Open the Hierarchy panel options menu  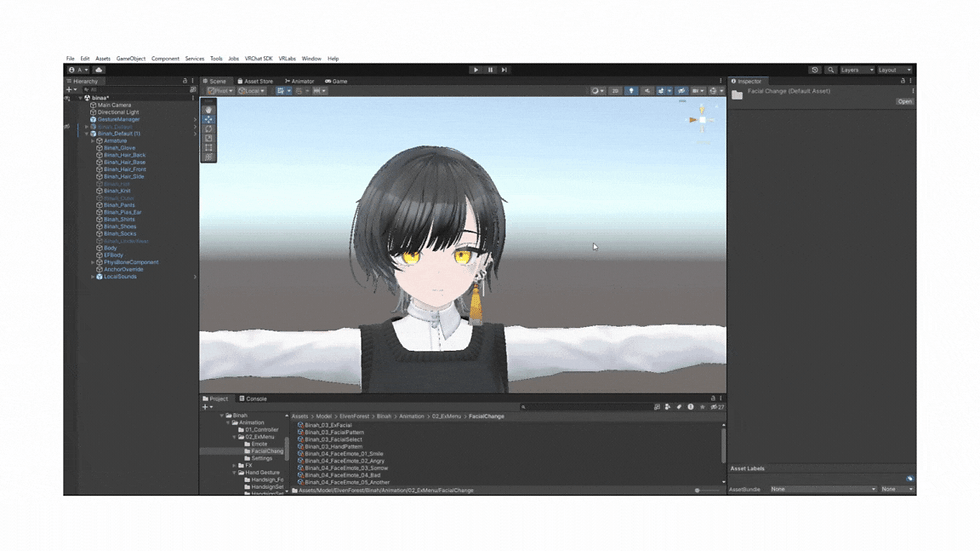point(192,81)
